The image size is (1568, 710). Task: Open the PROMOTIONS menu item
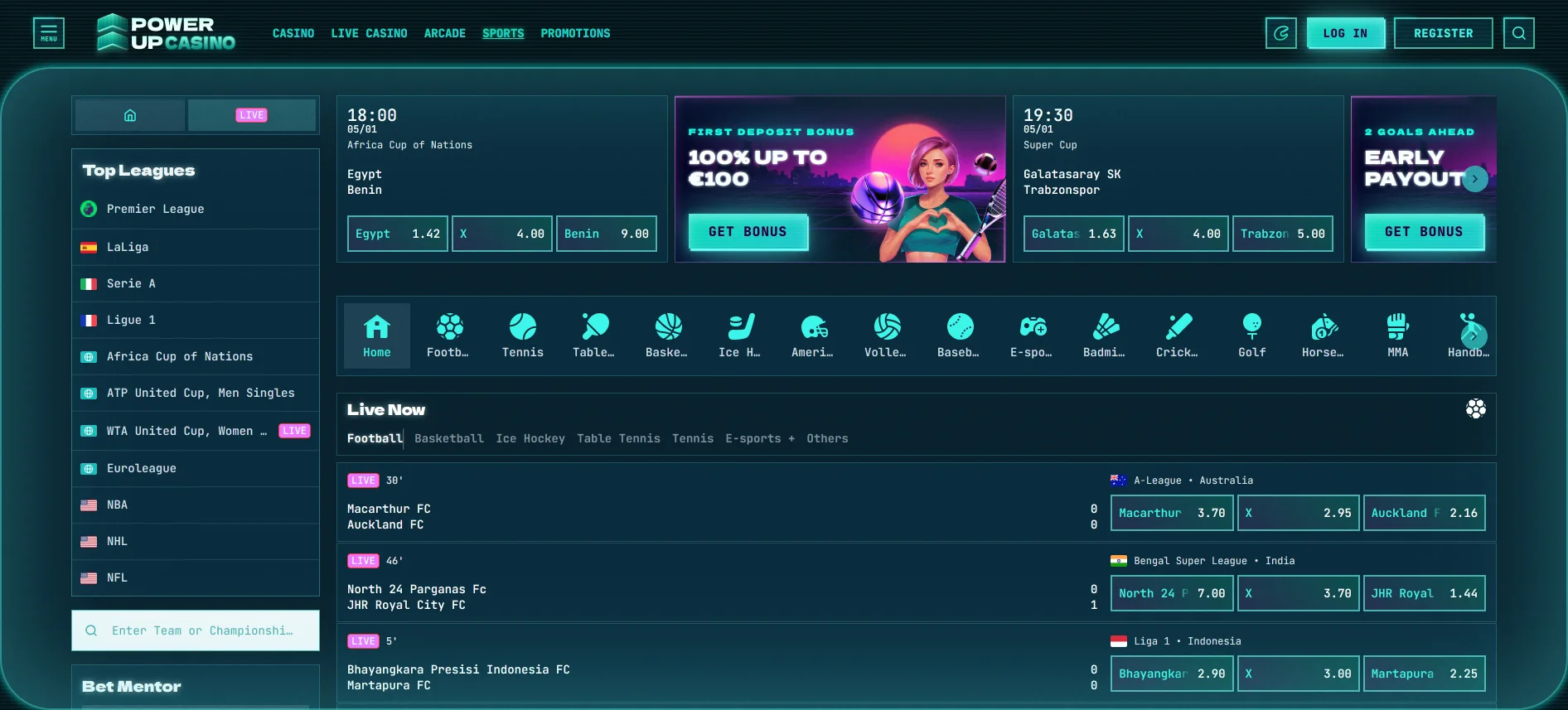(575, 33)
